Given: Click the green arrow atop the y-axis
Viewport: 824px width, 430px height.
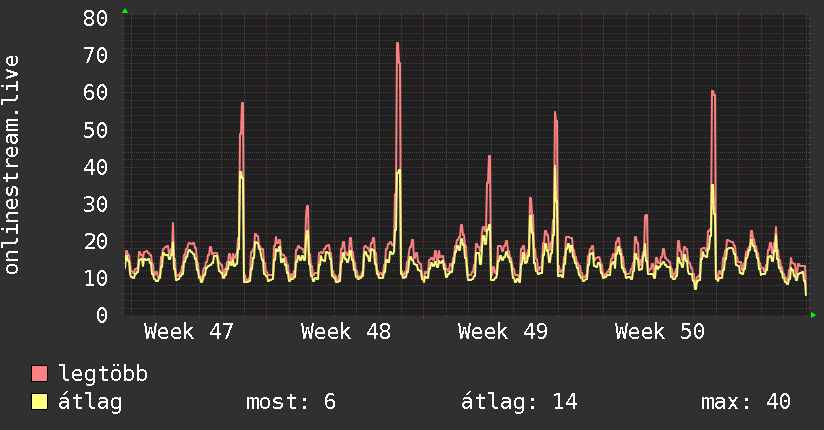Looking at the screenshot, I should 125,11.
